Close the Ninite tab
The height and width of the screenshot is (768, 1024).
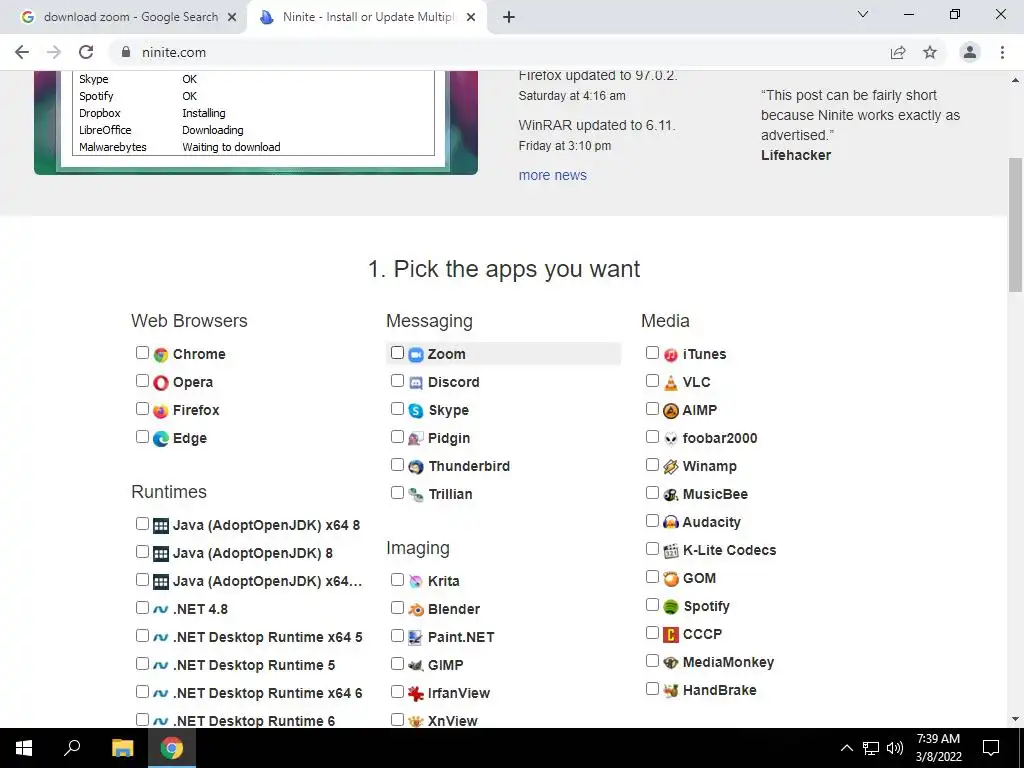(x=471, y=18)
